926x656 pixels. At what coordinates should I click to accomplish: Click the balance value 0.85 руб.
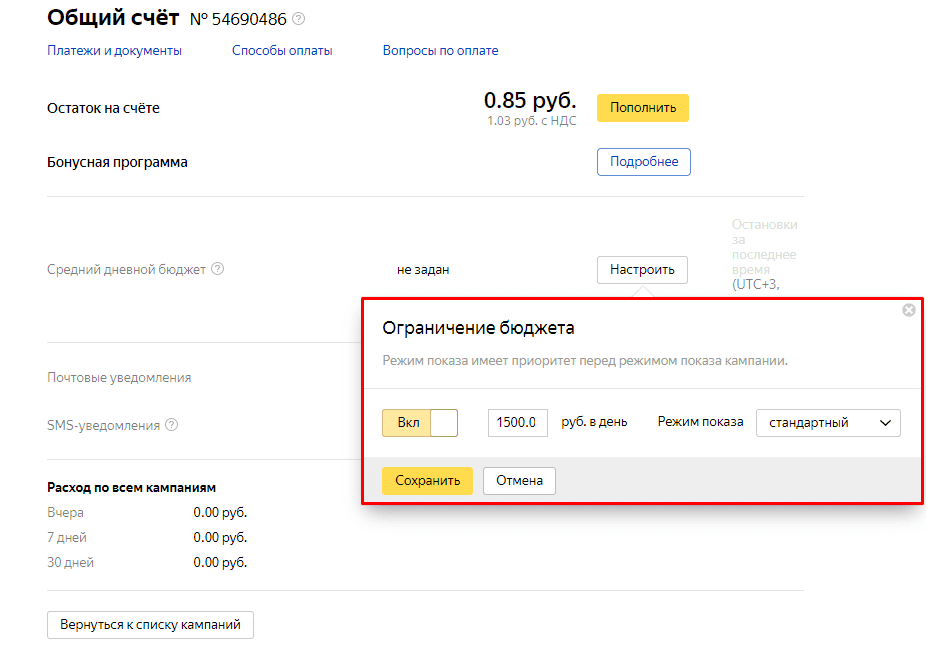(x=530, y=100)
